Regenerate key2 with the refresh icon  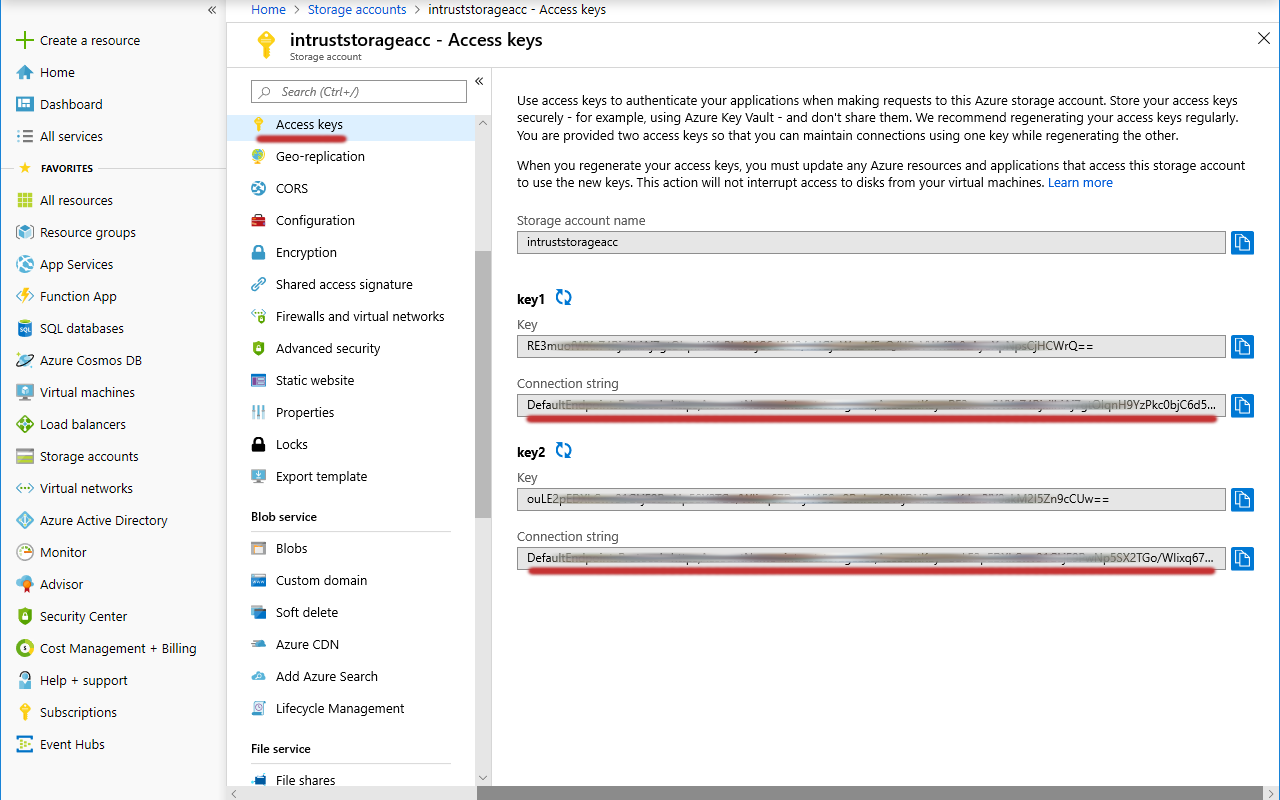[x=564, y=451]
